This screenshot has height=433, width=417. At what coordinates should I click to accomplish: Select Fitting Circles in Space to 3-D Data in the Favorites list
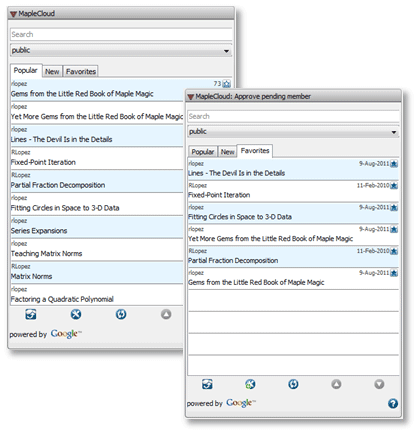click(x=293, y=213)
